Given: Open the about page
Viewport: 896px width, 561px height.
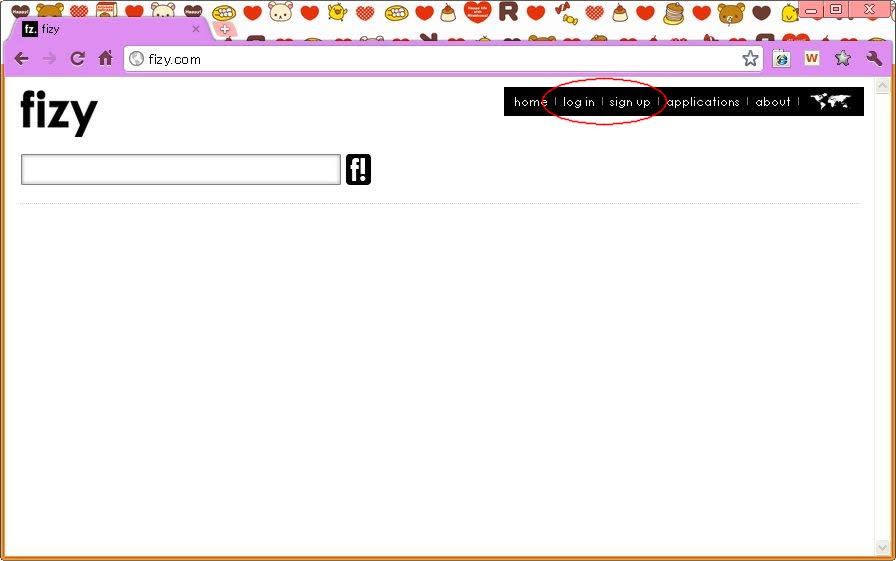Looking at the screenshot, I should point(773,102).
